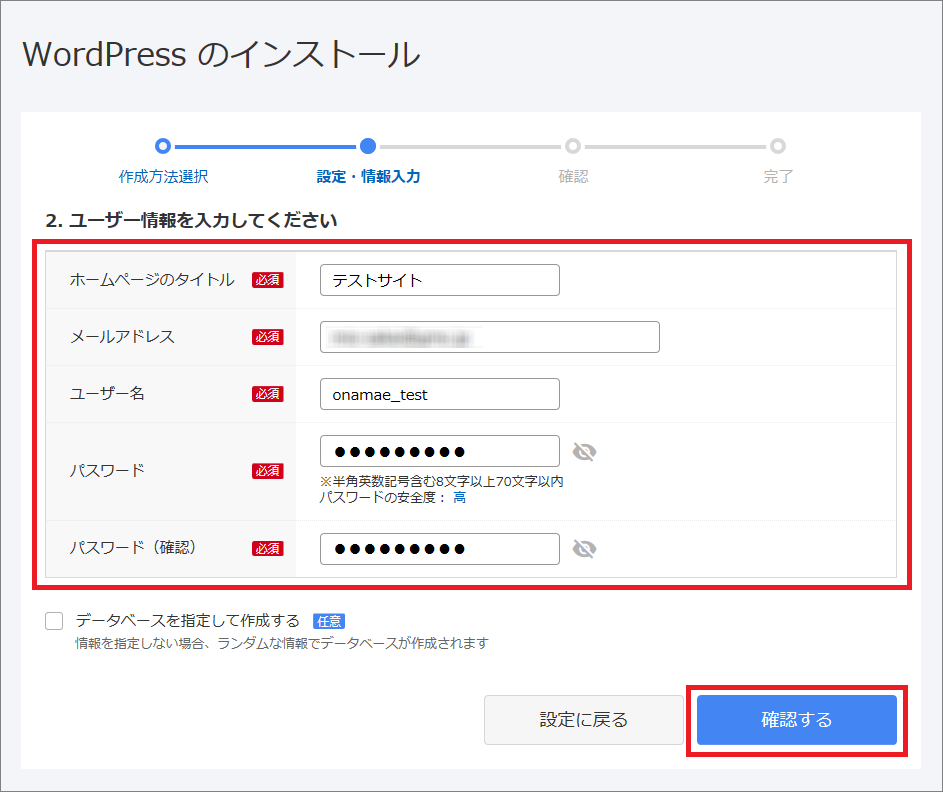Select the 完了 step label
This screenshot has width=943, height=792.
click(778, 176)
